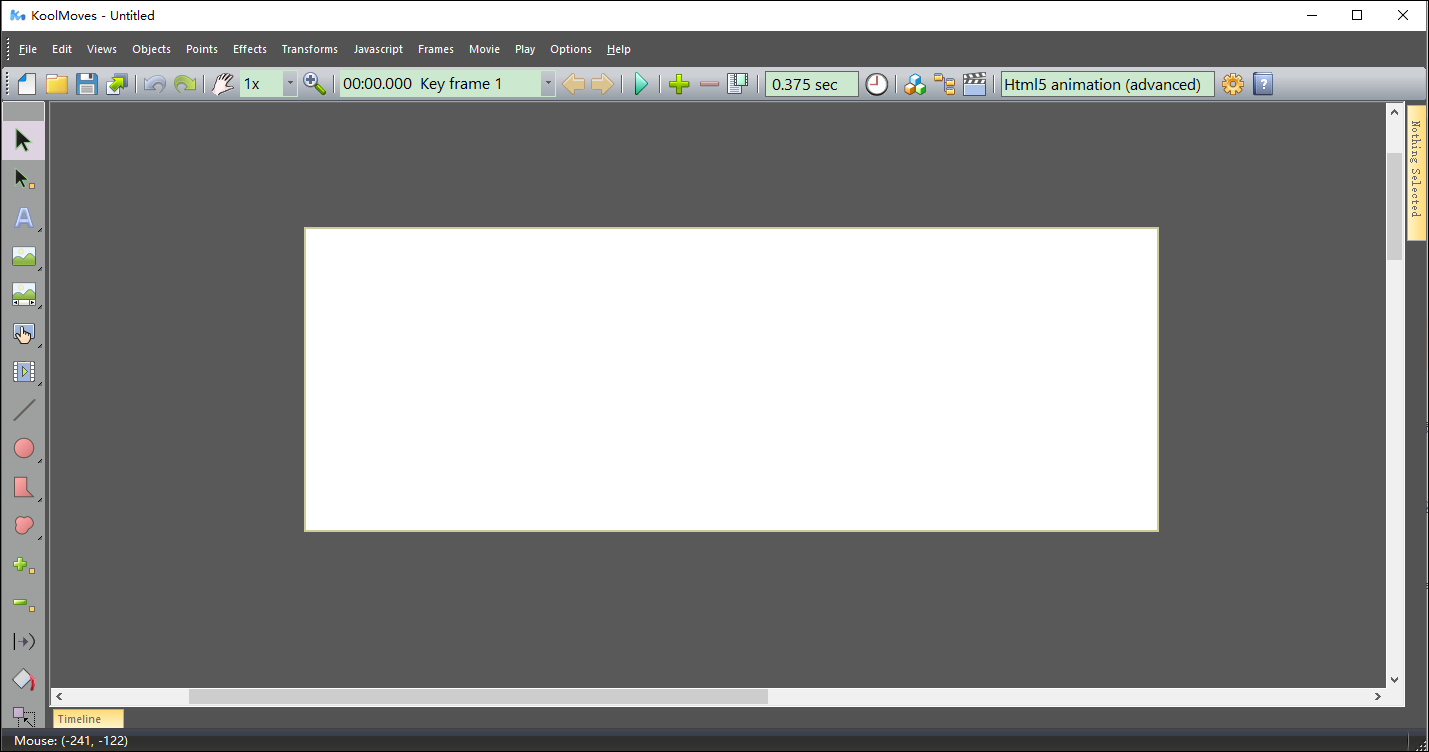Open the Transforms menu
This screenshot has height=752, width=1429.
[310, 49]
